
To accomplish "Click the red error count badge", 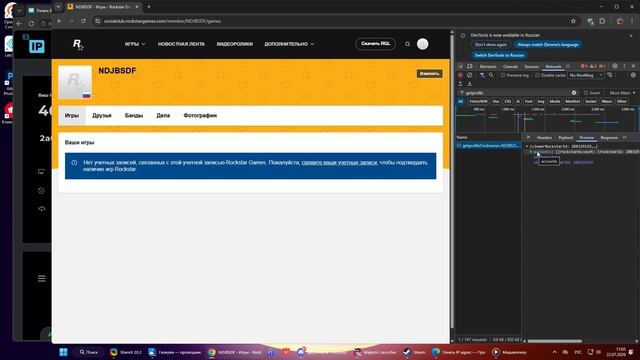I will (584, 66).
